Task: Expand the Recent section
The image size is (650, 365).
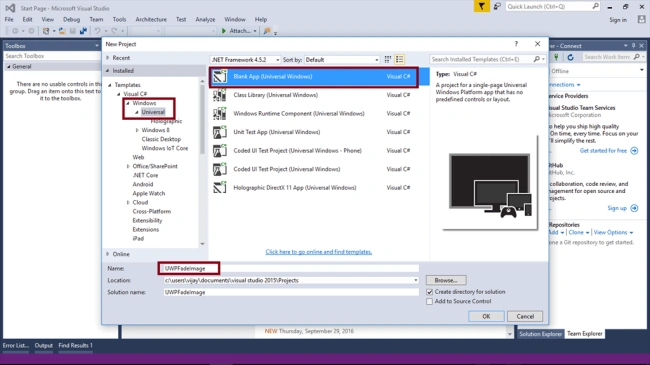Action: [108, 58]
